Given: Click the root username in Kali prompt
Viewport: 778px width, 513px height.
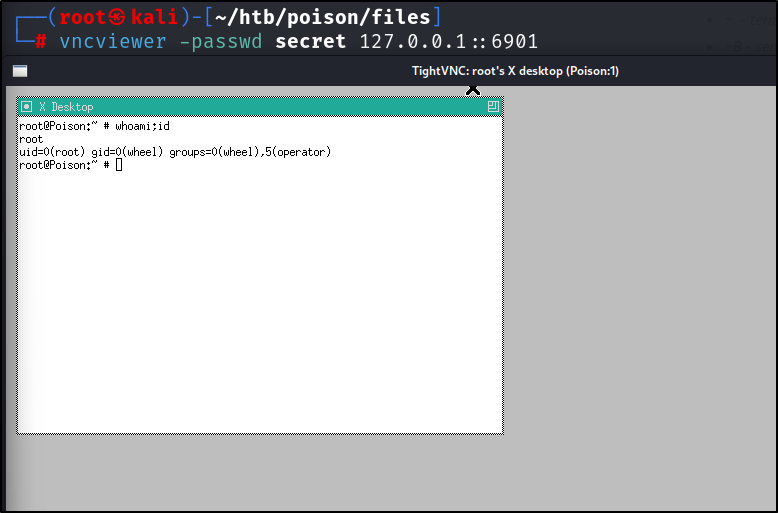Looking at the screenshot, I should coord(82,17).
